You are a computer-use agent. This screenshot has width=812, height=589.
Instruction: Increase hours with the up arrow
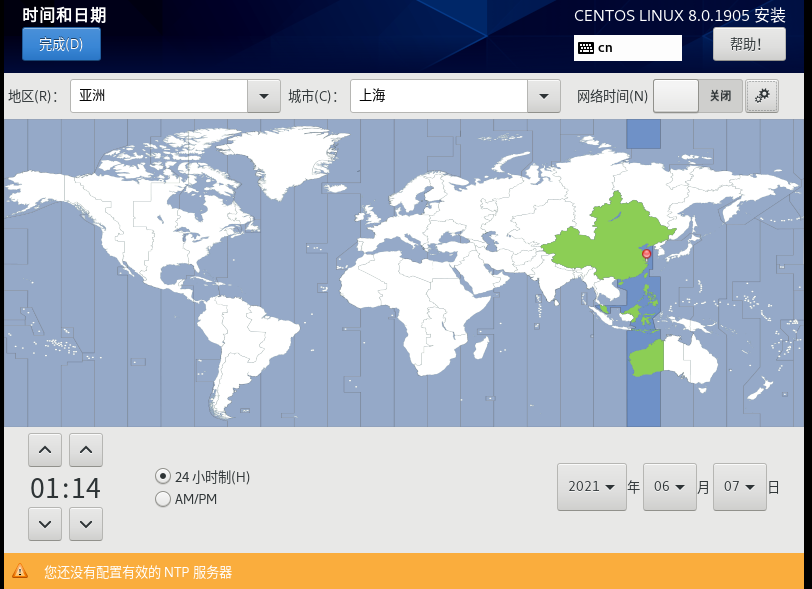[x=45, y=450]
